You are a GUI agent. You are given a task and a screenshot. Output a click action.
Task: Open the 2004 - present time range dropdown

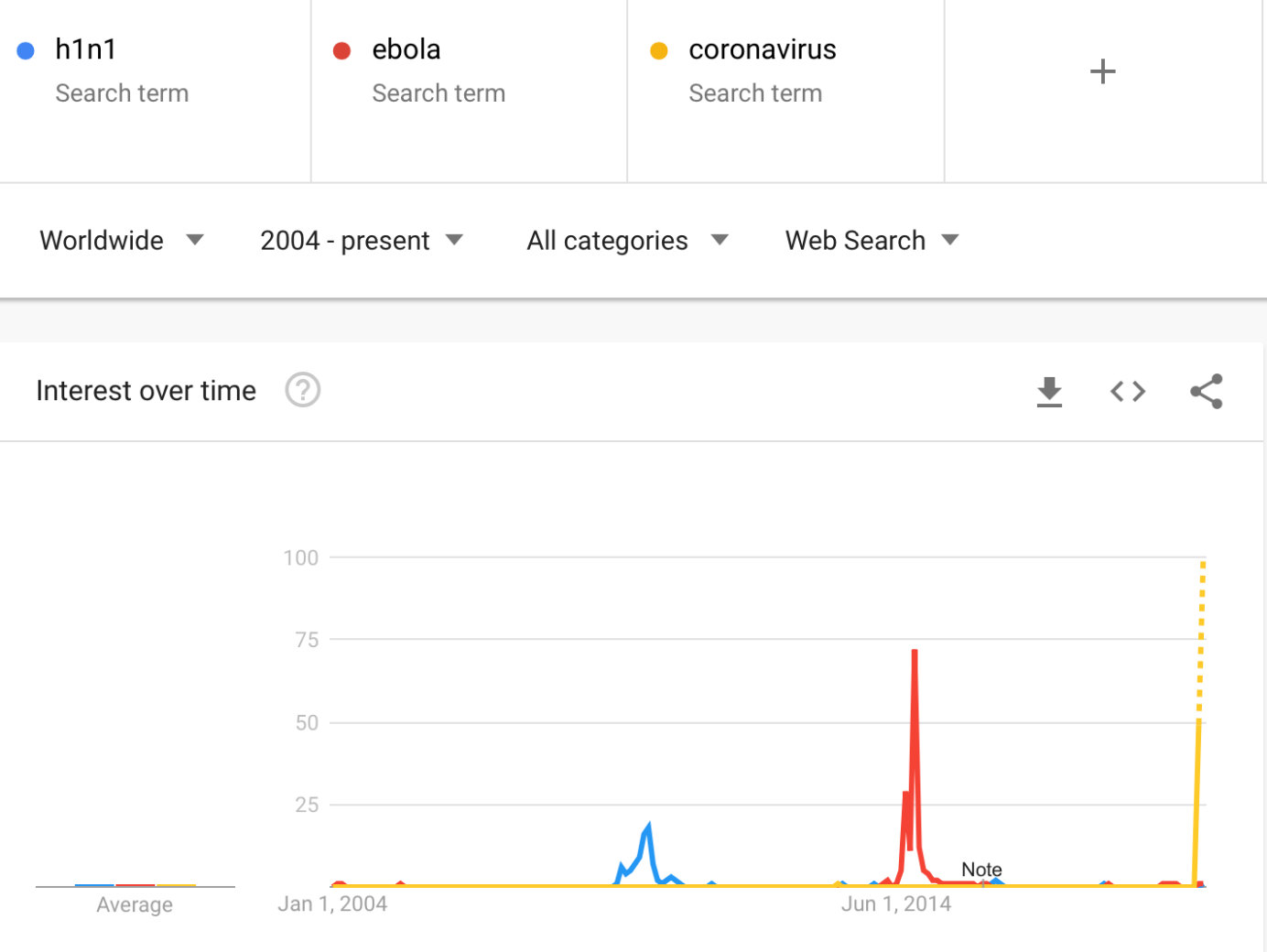(x=362, y=241)
